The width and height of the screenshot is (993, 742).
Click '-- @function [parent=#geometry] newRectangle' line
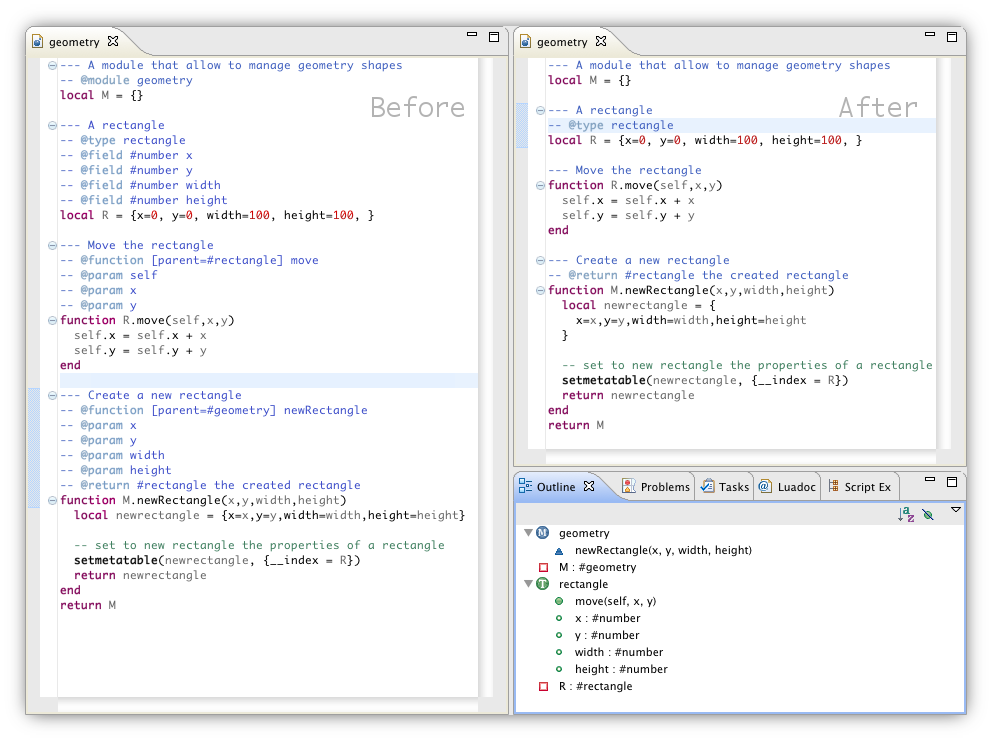214,410
